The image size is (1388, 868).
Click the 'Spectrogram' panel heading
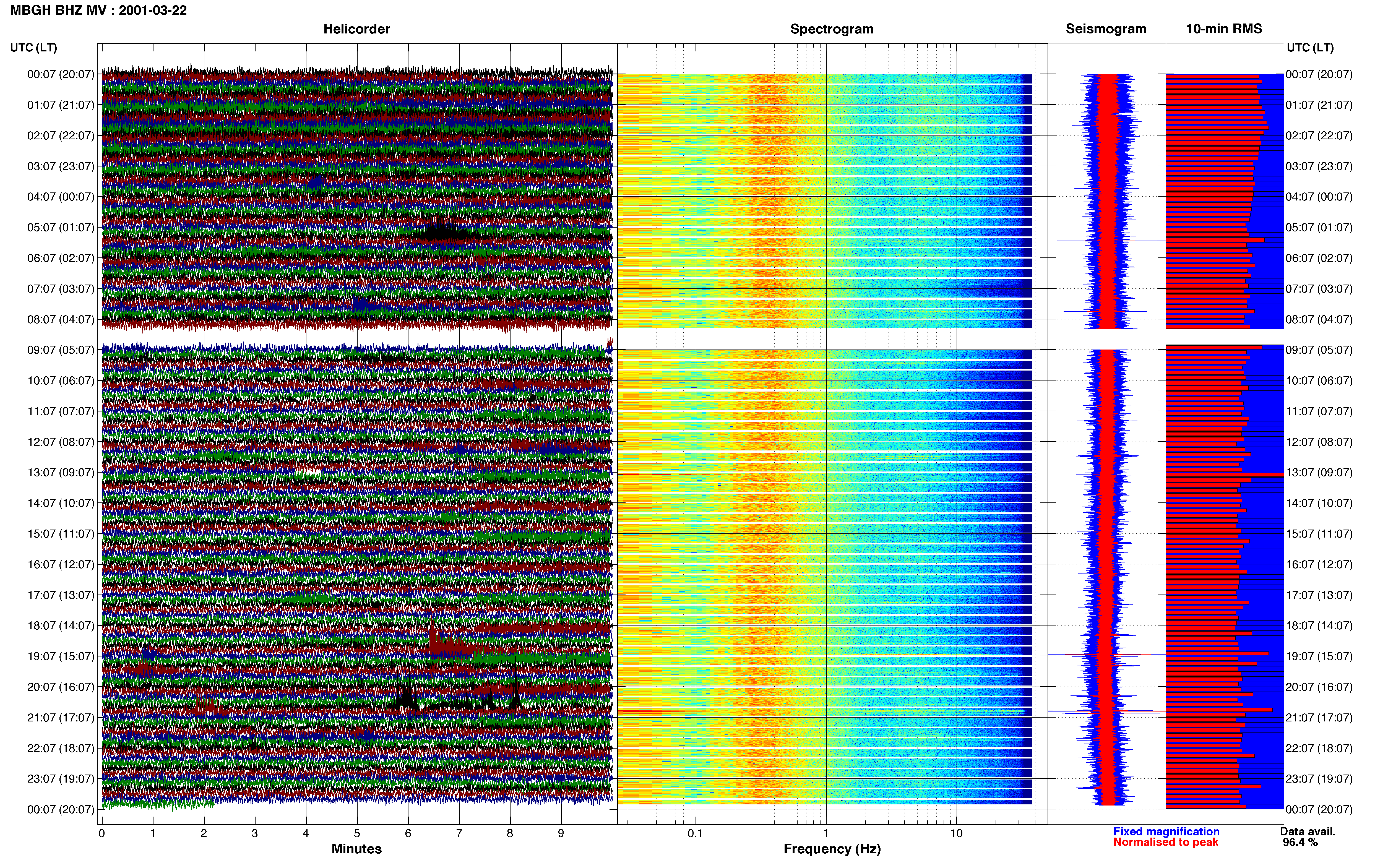point(832,29)
